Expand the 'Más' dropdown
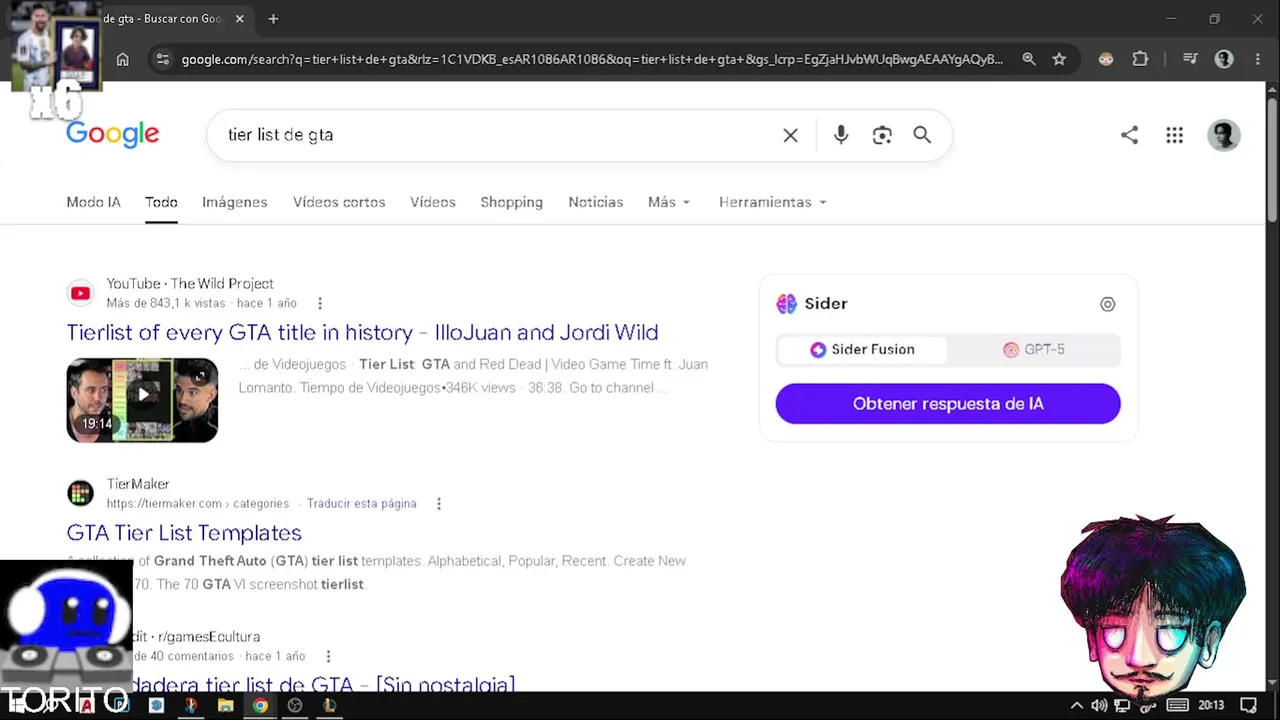This screenshot has width=1280, height=720. (669, 202)
